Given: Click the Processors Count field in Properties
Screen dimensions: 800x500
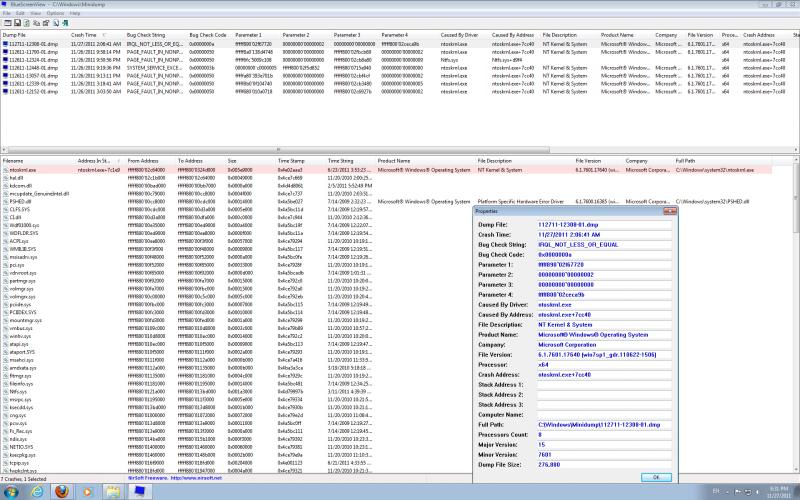Looking at the screenshot, I should coord(604,435).
